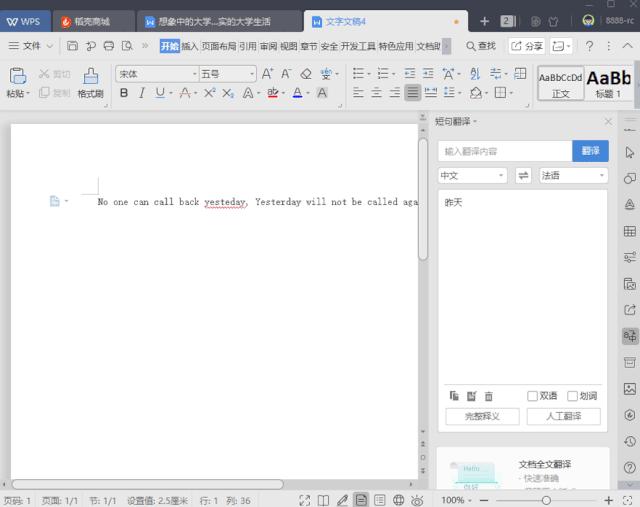Open the font size dropdown 五号
Screen dimensions: 640x507
252,74
